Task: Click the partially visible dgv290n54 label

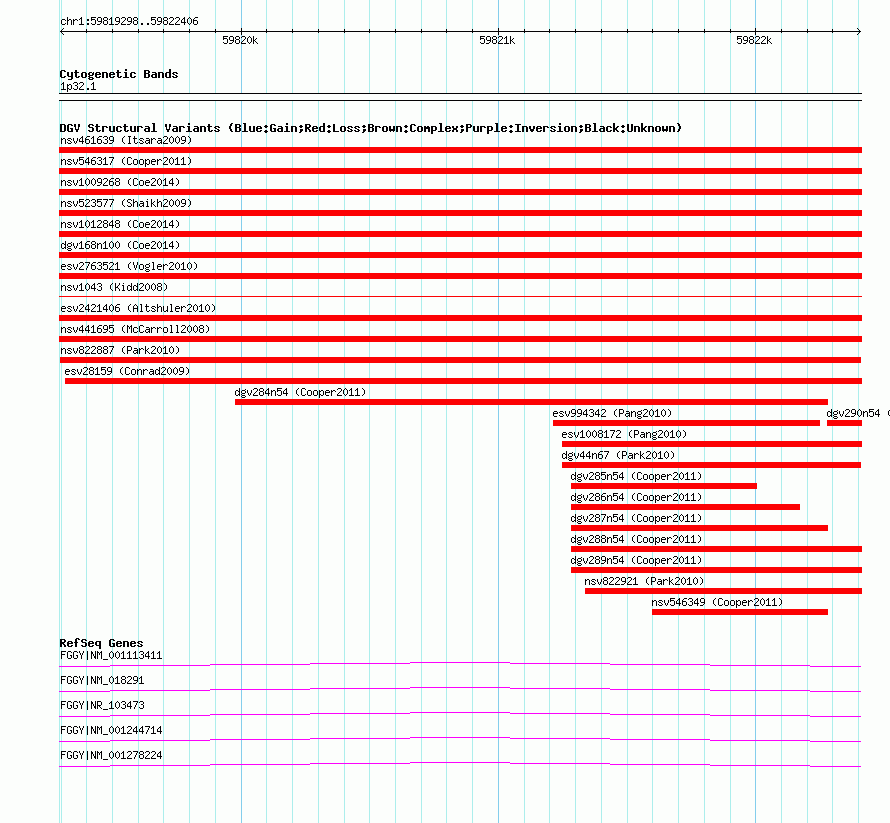Action: [x=857, y=413]
